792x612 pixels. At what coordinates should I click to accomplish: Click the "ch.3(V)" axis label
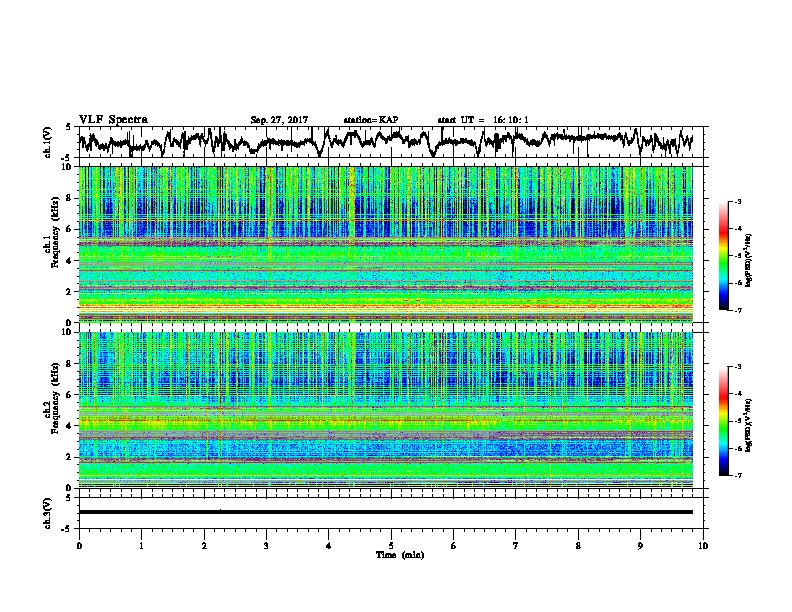pyautogui.click(x=47, y=513)
